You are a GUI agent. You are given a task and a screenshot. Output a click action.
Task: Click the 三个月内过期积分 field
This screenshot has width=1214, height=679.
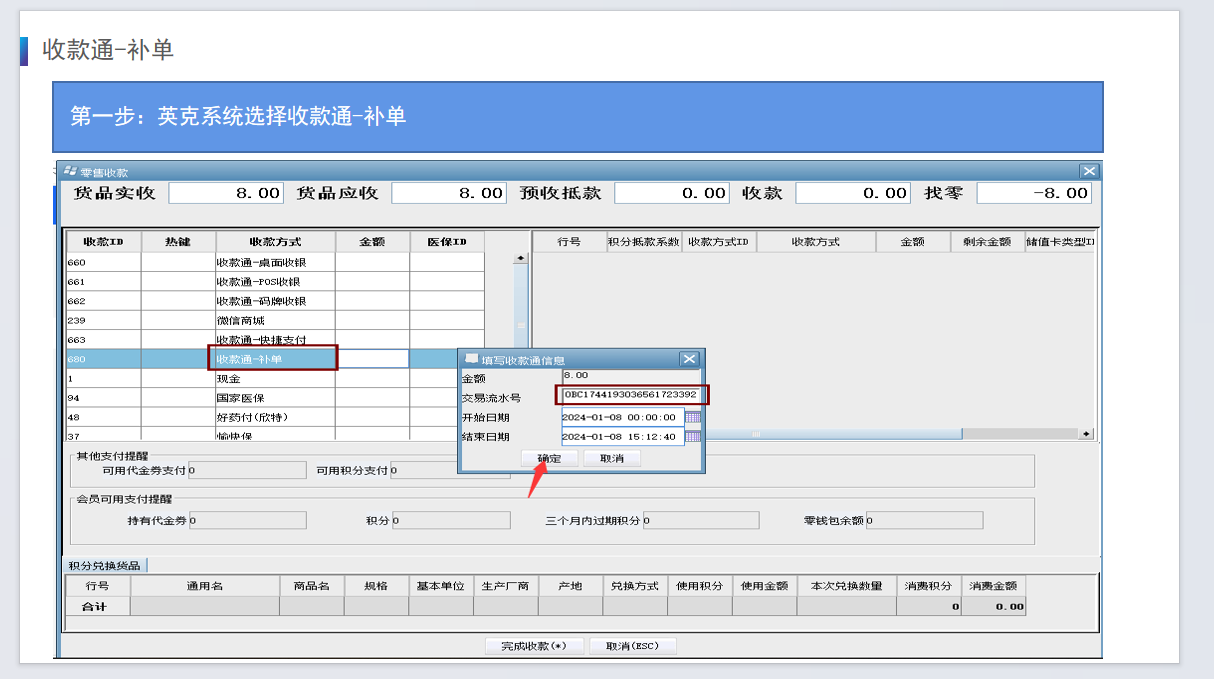[x=700, y=521]
